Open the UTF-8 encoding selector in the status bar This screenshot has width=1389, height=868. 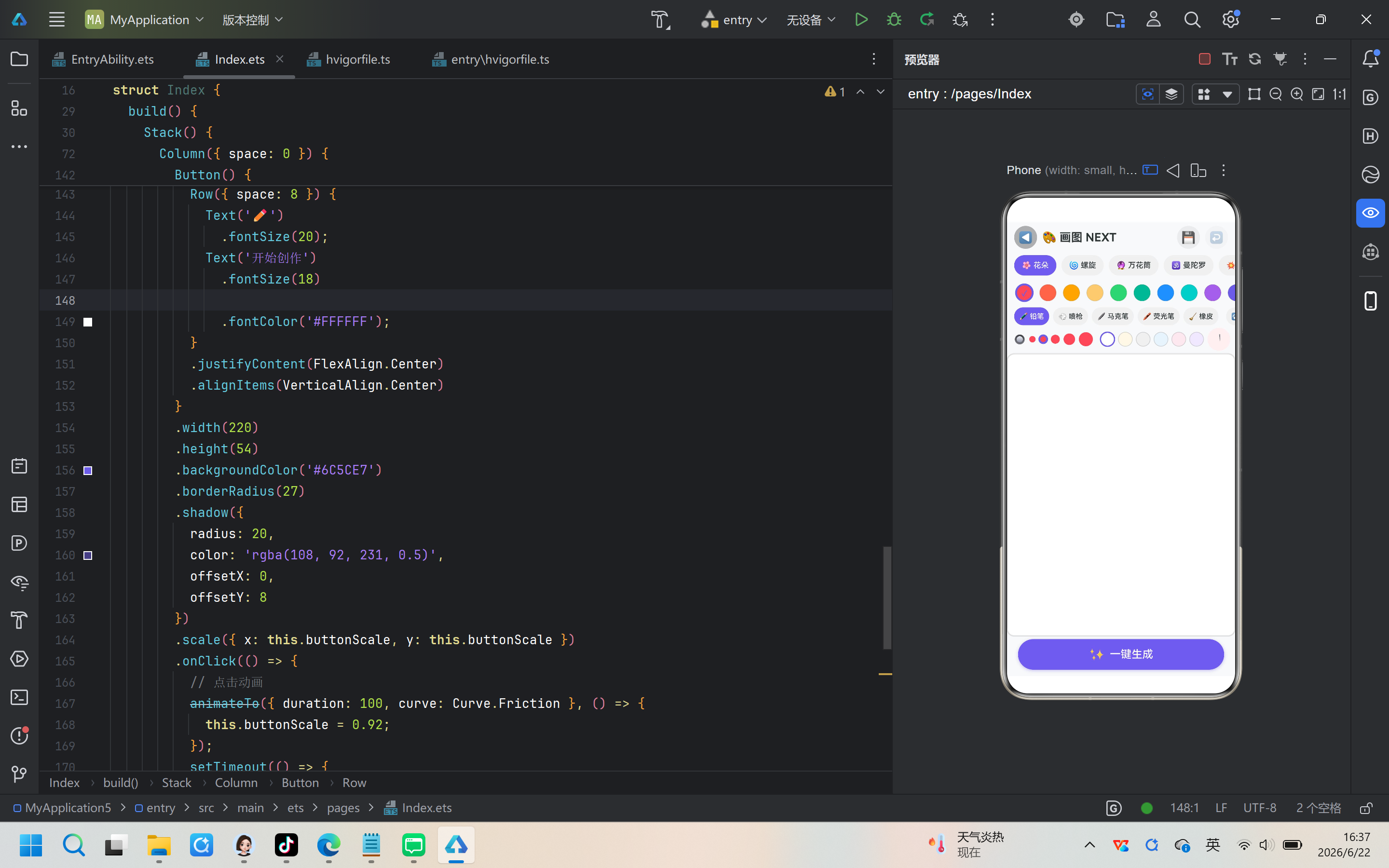[1260, 808]
